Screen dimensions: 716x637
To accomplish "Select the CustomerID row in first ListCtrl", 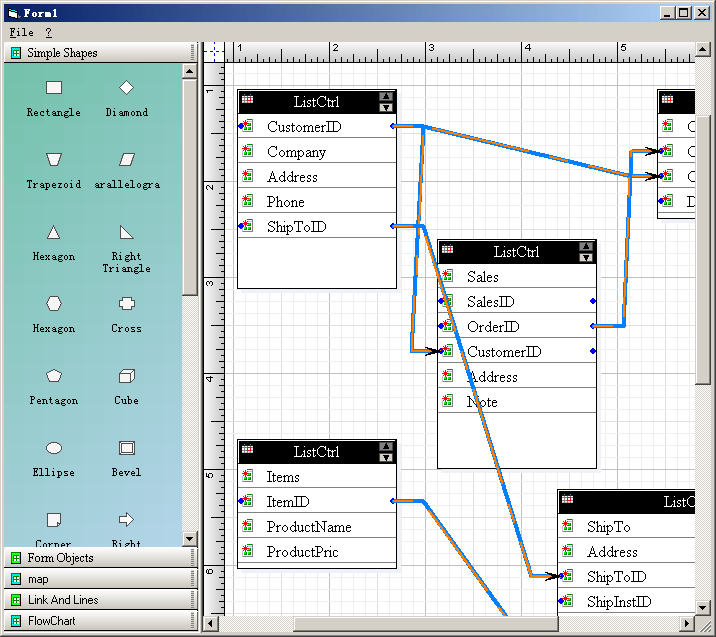I will pyautogui.click(x=316, y=127).
